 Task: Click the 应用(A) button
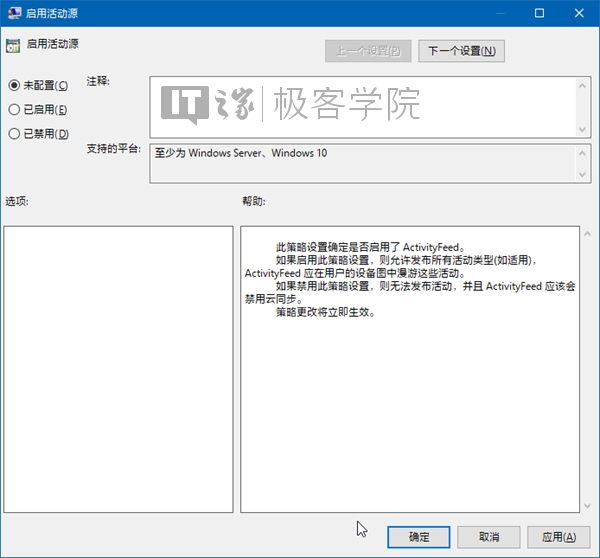click(559, 537)
